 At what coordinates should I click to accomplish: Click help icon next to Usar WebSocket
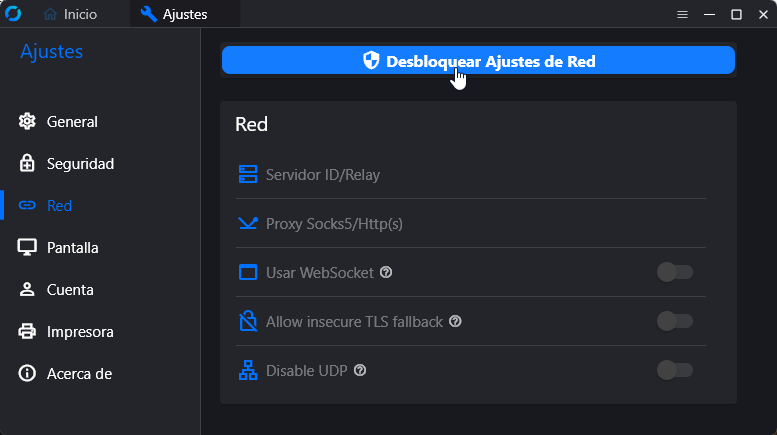click(x=386, y=272)
